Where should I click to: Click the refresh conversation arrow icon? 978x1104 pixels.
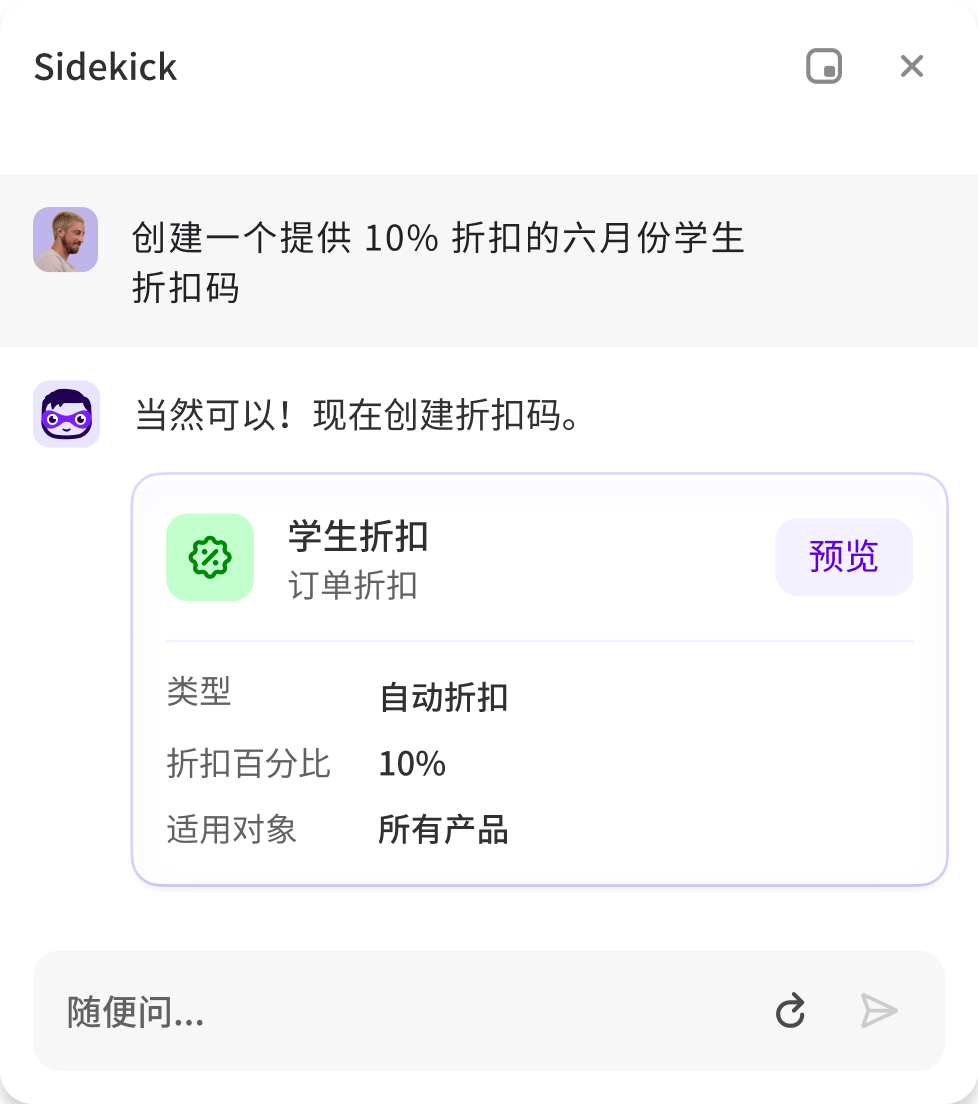[790, 1011]
